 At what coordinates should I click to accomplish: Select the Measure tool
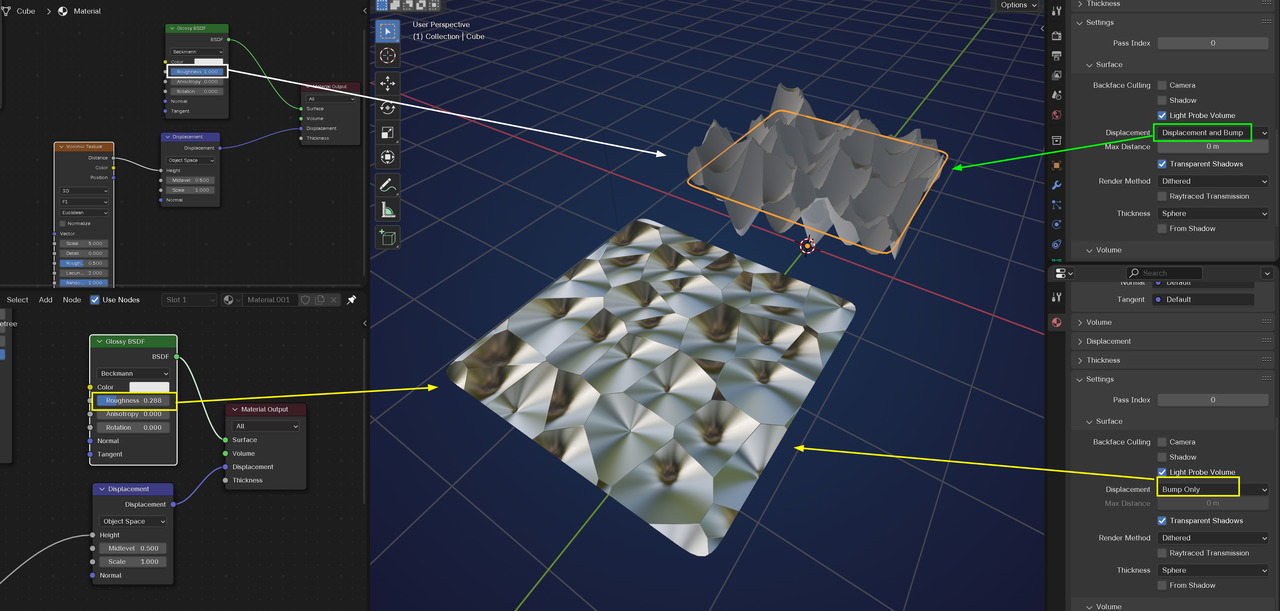click(387, 211)
